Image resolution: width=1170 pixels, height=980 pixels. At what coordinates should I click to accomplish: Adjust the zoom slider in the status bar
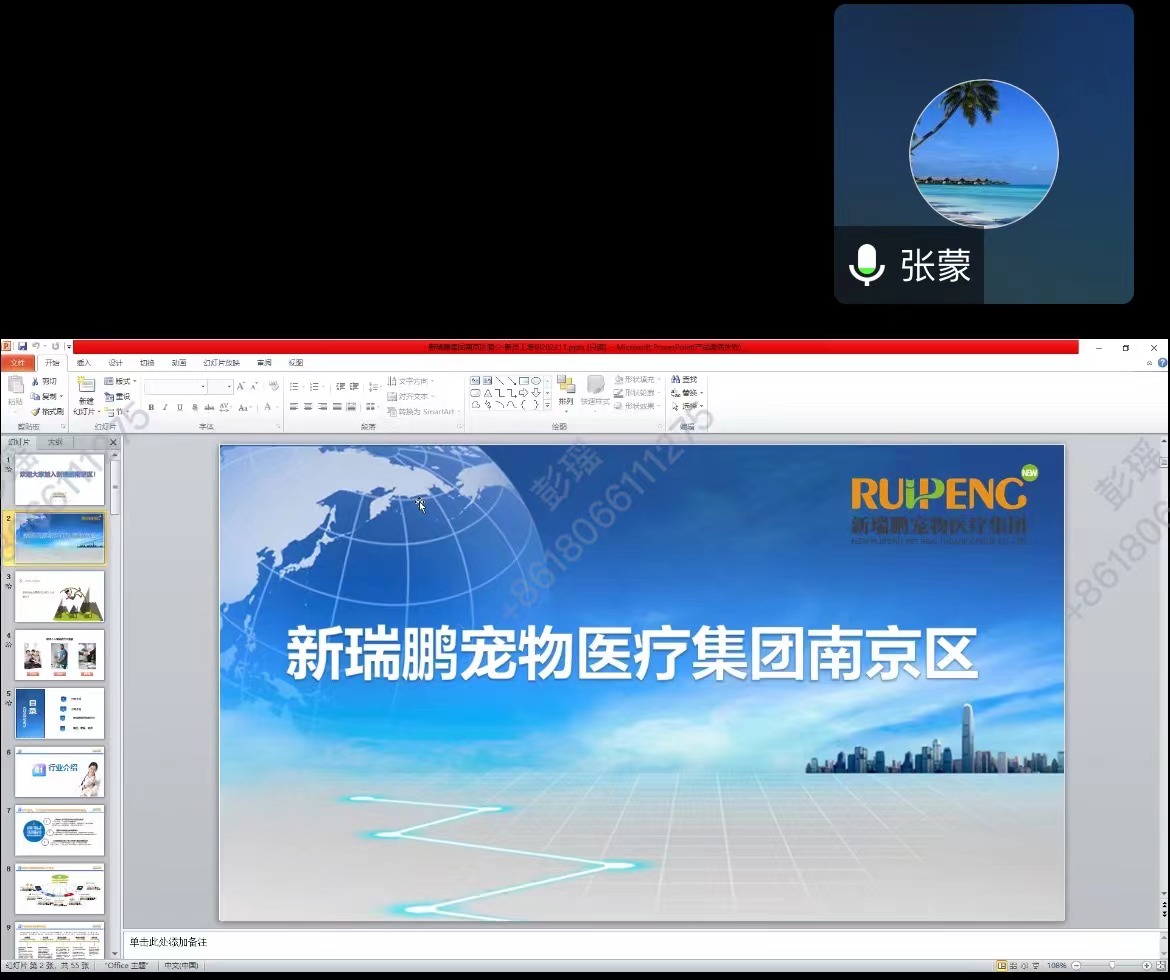tap(1112, 966)
